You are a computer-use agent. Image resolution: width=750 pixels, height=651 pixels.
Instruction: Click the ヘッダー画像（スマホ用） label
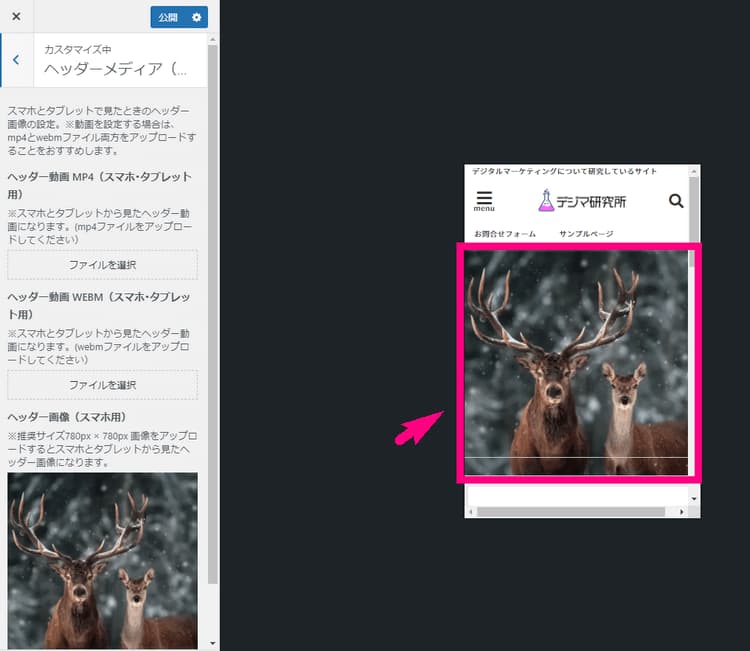point(66,417)
